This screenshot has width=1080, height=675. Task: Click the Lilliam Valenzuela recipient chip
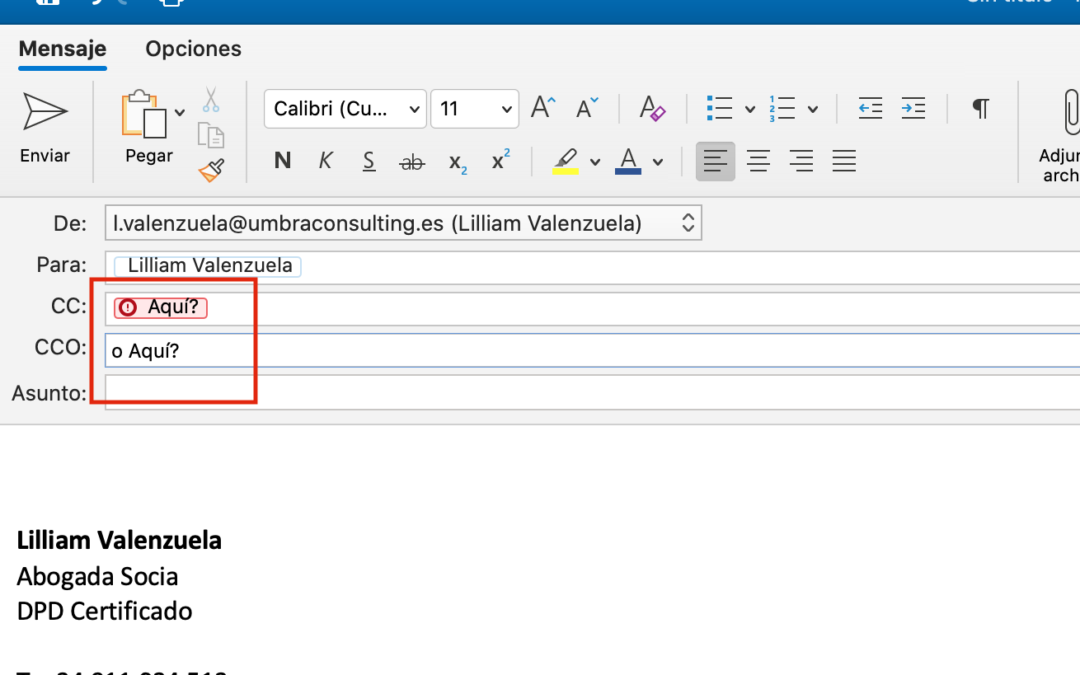209,266
